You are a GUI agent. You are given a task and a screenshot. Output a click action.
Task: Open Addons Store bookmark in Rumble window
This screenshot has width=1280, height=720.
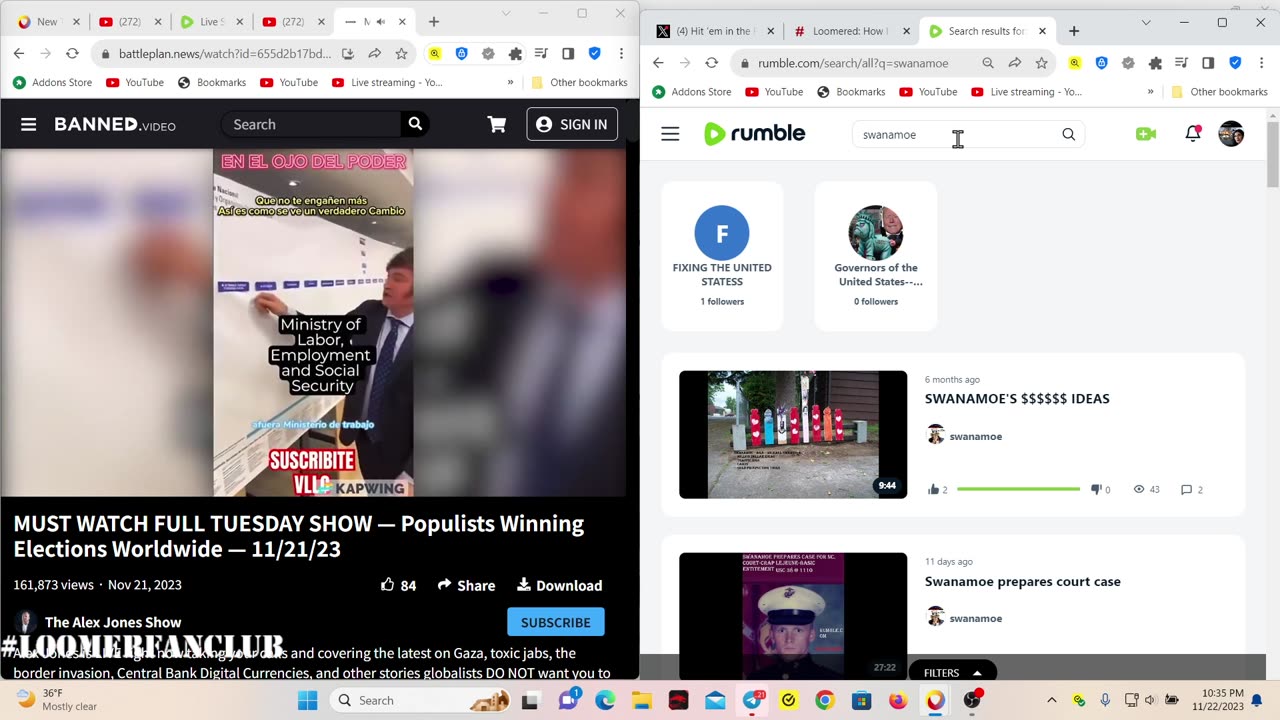tap(692, 92)
